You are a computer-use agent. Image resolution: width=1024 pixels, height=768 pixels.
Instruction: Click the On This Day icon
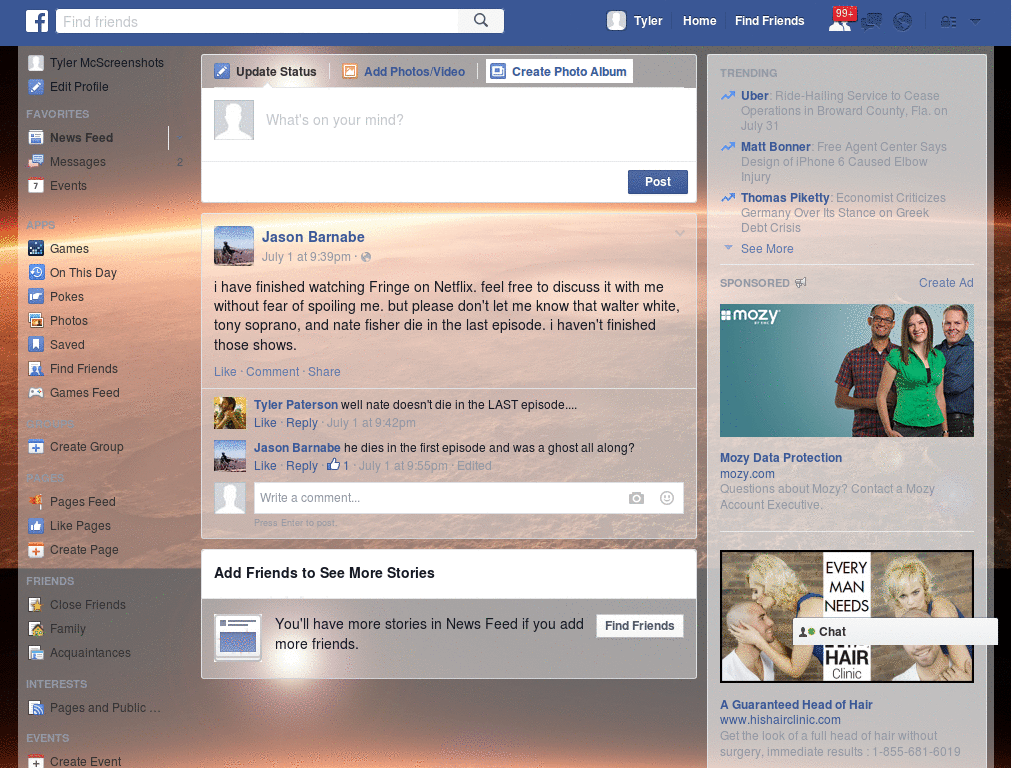[36, 272]
